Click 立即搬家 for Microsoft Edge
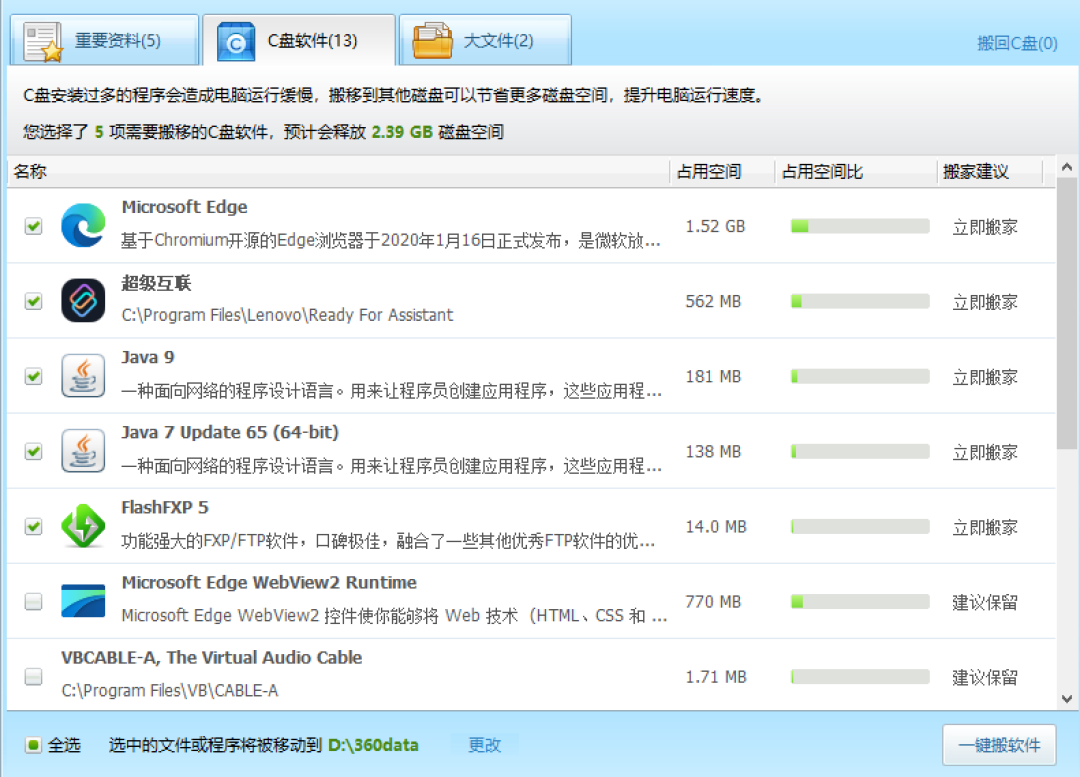This screenshot has height=777, width=1080. click(985, 227)
